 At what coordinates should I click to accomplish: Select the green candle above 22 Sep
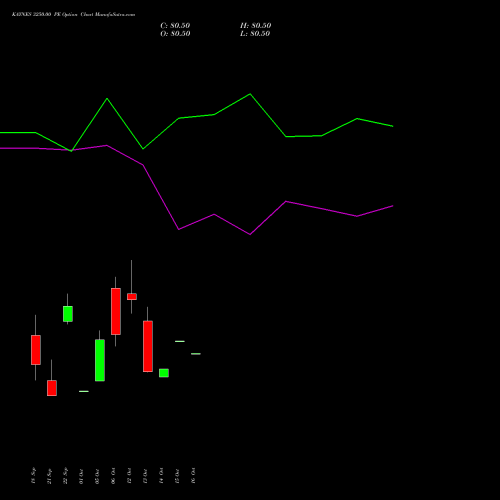click(68, 314)
